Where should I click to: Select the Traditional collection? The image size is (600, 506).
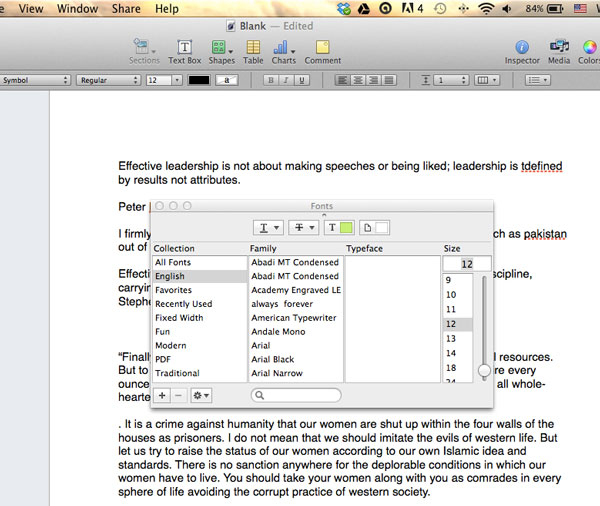pyautogui.click(x=200, y=373)
